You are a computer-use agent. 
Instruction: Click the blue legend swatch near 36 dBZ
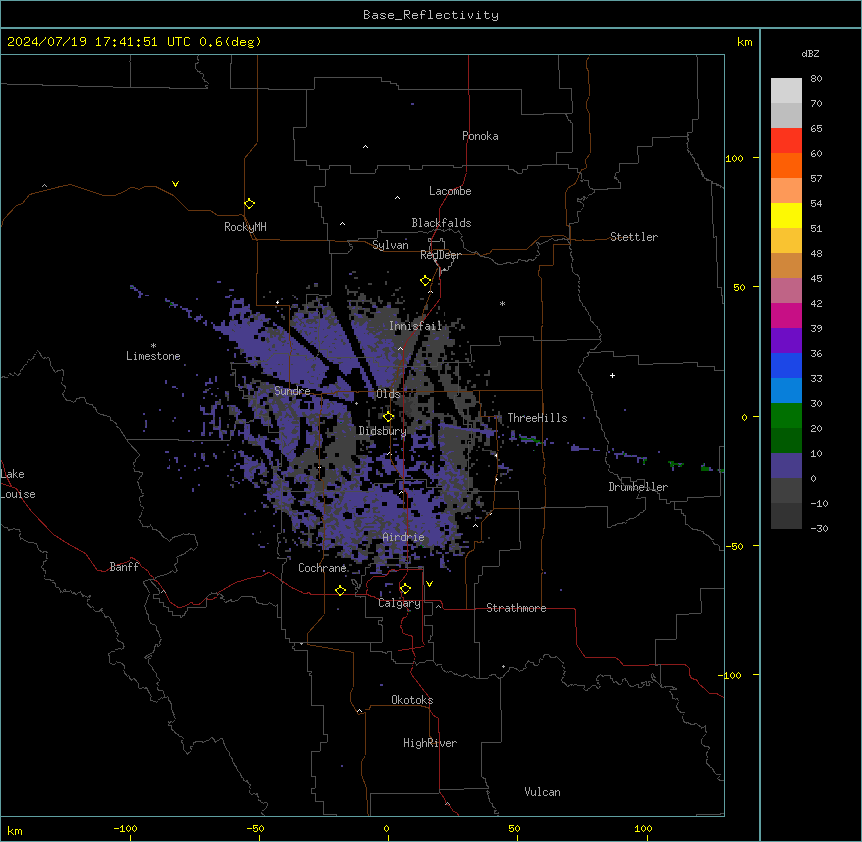(x=786, y=365)
